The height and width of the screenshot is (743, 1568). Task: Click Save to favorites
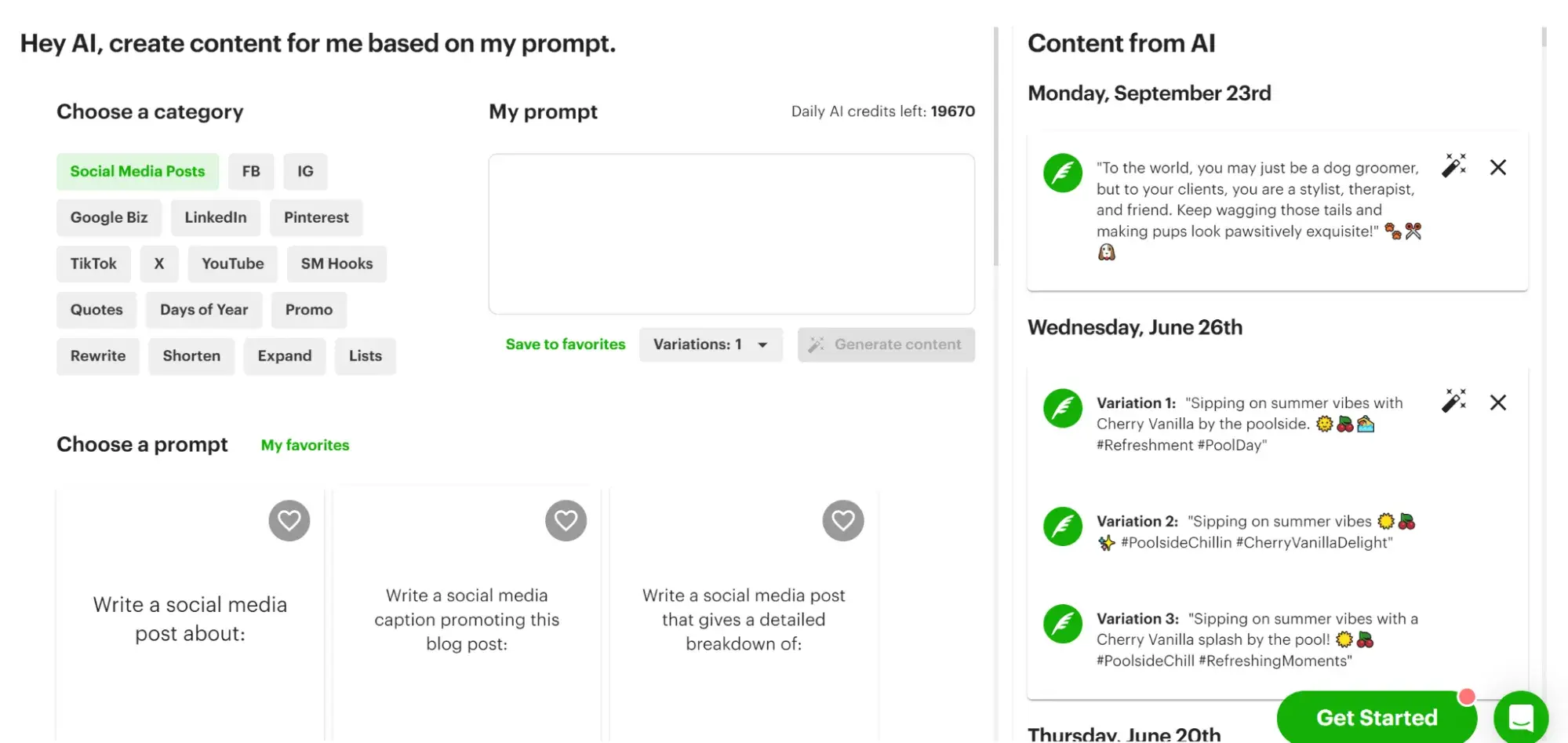(566, 344)
